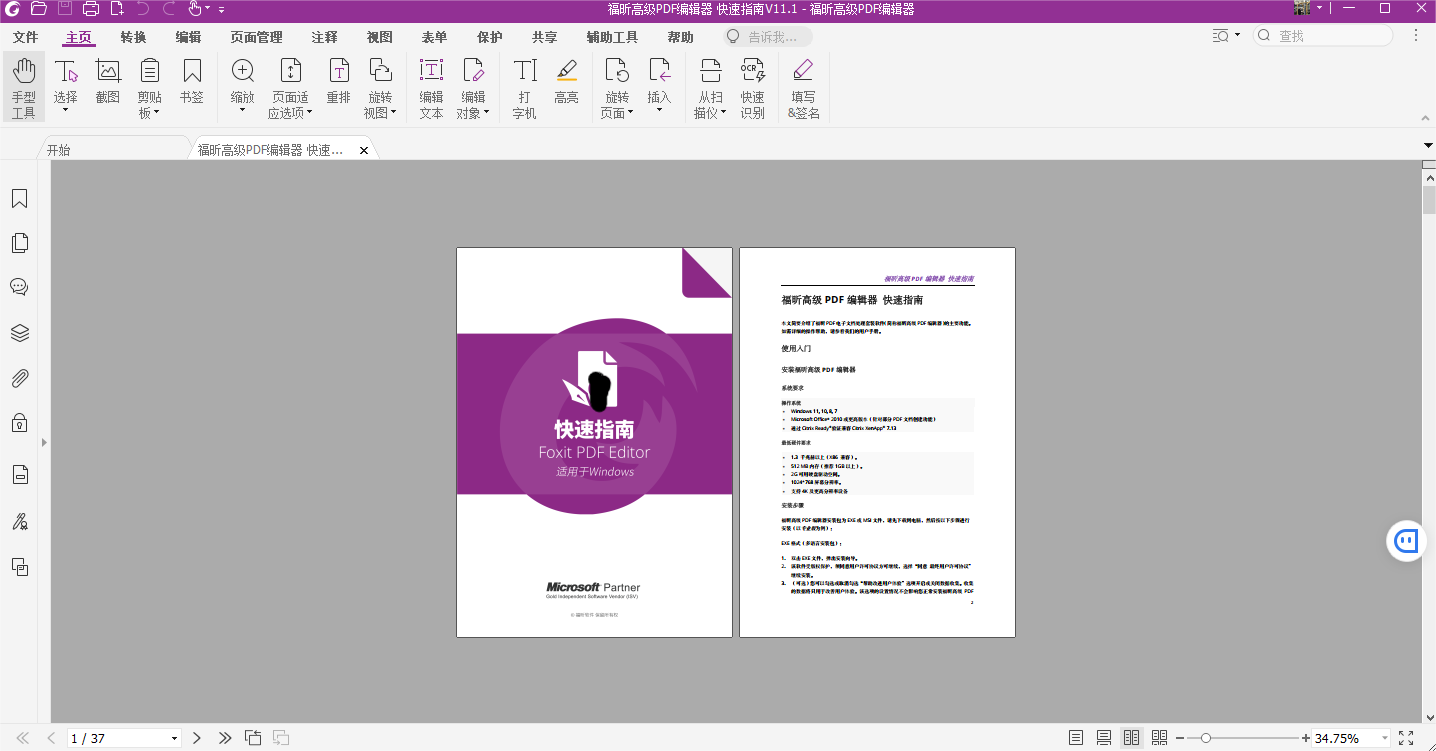Expand the Insert (插入) dropdown arrow
Screen dimensions: 1436x751
click(x=659, y=110)
